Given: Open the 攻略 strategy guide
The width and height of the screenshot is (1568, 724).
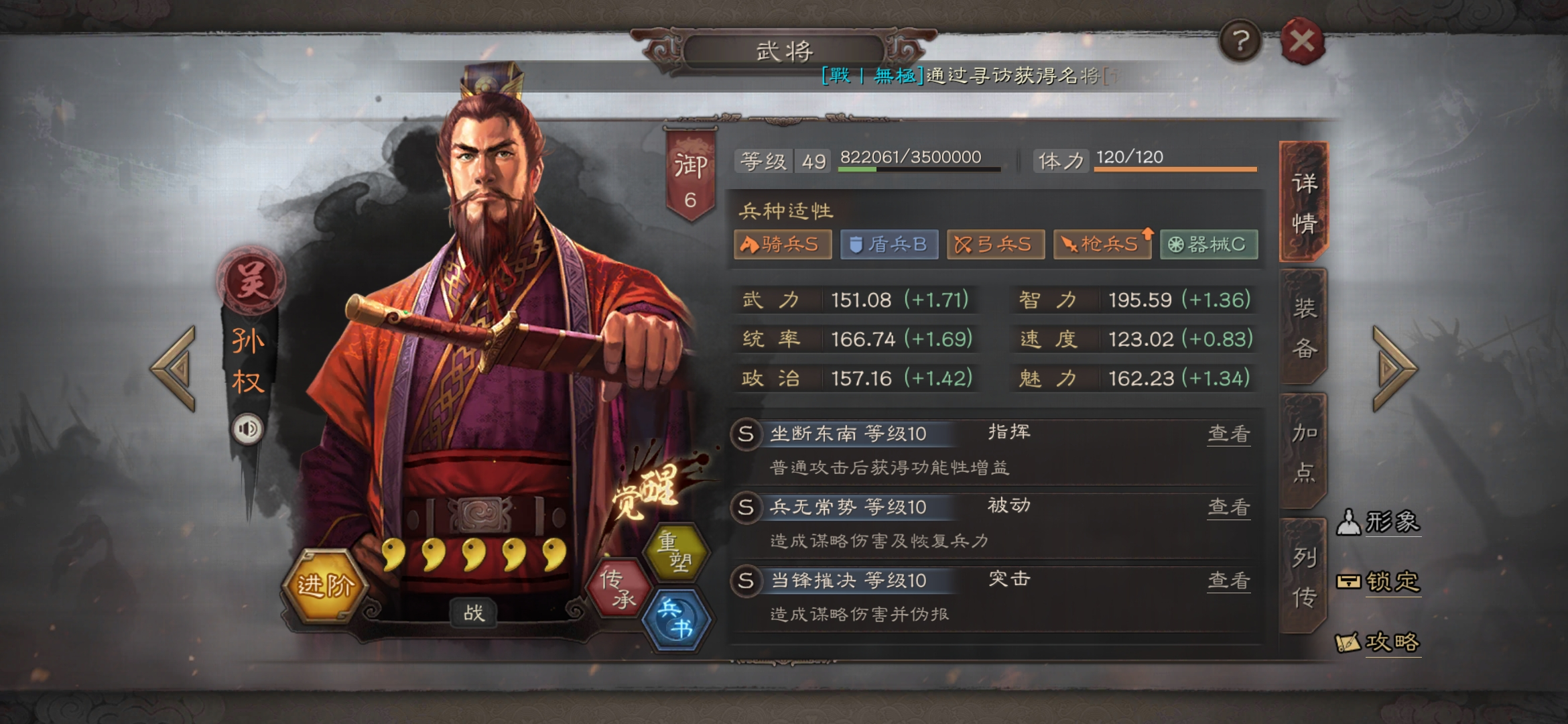Looking at the screenshot, I should [1378, 642].
